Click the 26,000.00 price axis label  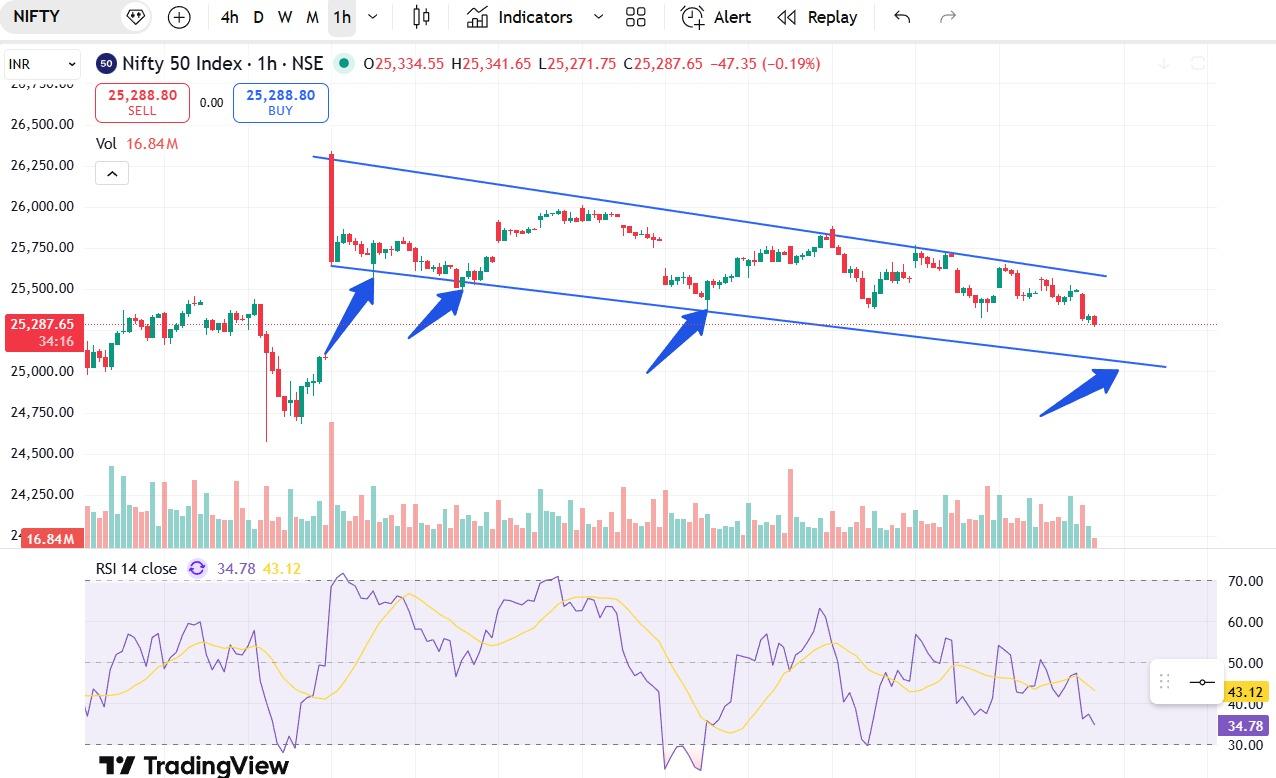tap(42, 206)
